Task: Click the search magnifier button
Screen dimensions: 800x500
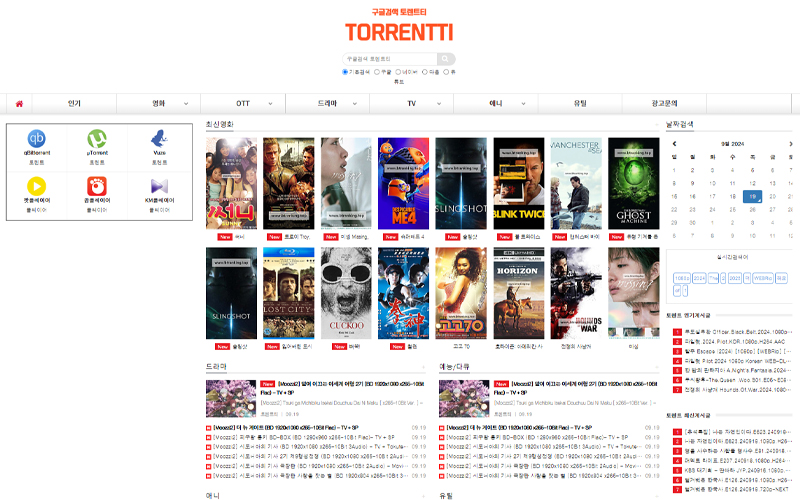Action: pyautogui.click(x=445, y=59)
